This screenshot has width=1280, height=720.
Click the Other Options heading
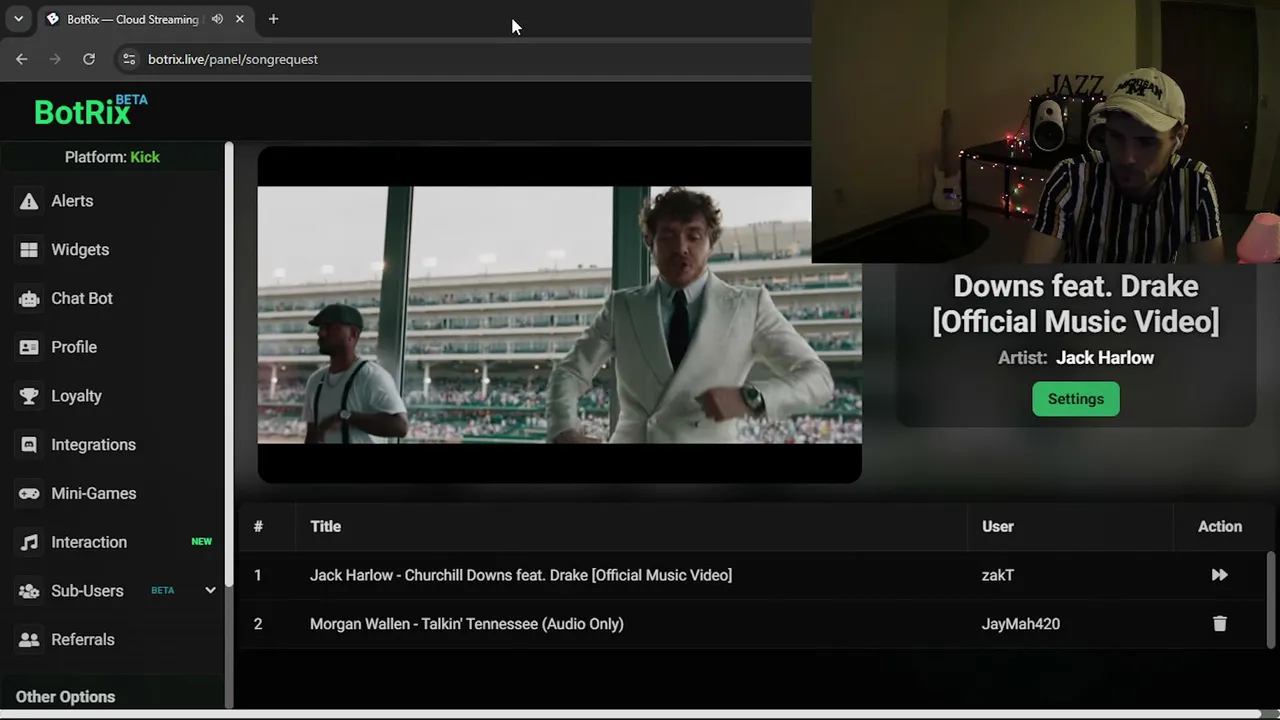[65, 697]
